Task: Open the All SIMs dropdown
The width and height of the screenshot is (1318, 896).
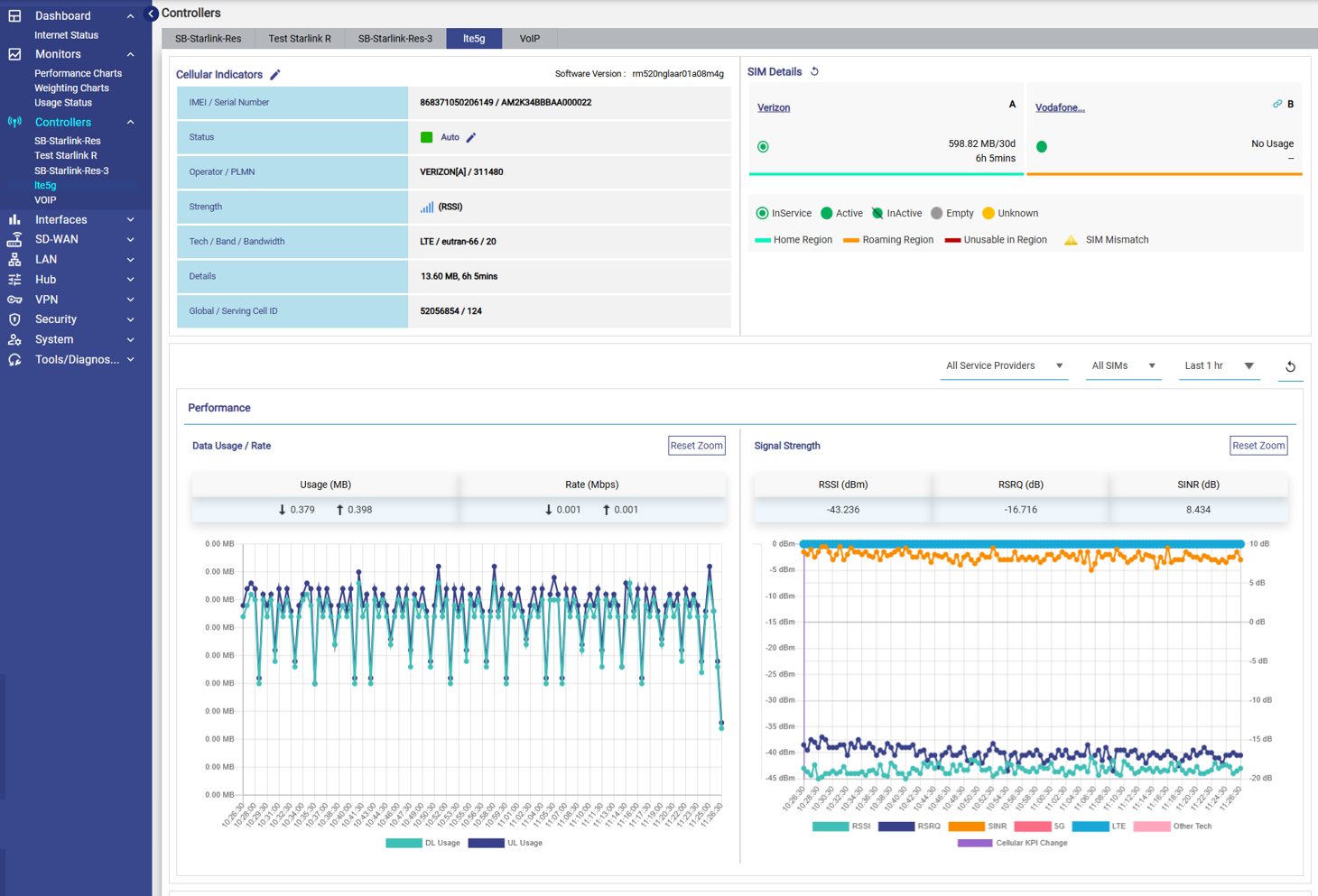Action: tap(1122, 366)
